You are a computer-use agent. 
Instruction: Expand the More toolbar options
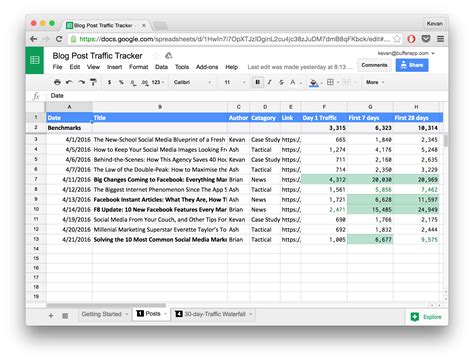(x=375, y=82)
